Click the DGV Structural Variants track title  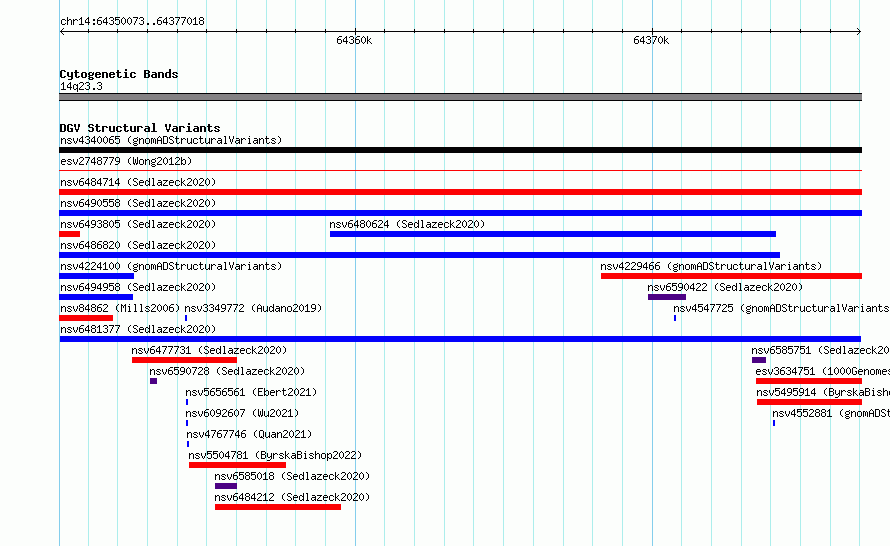140,128
